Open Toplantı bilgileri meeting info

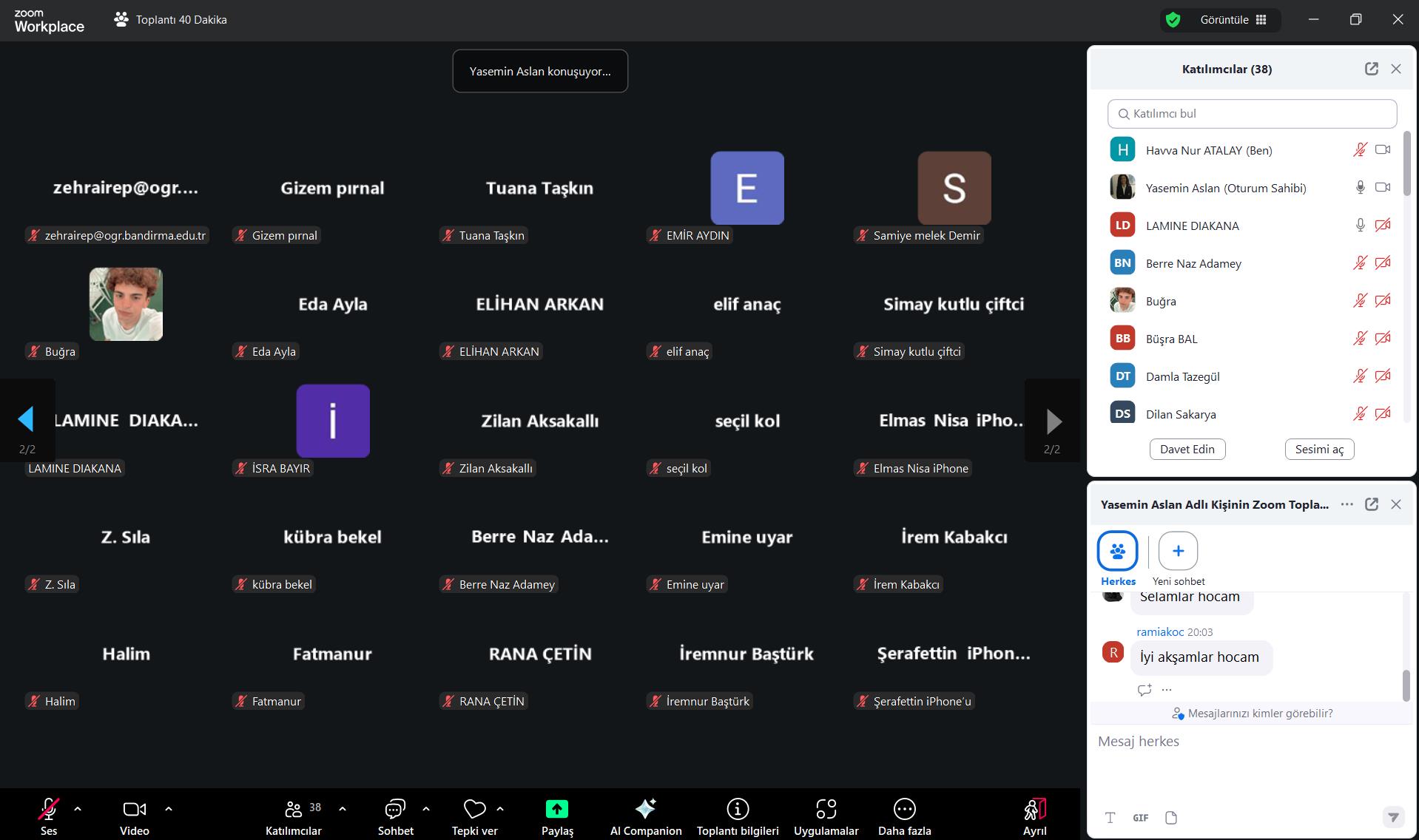737,810
